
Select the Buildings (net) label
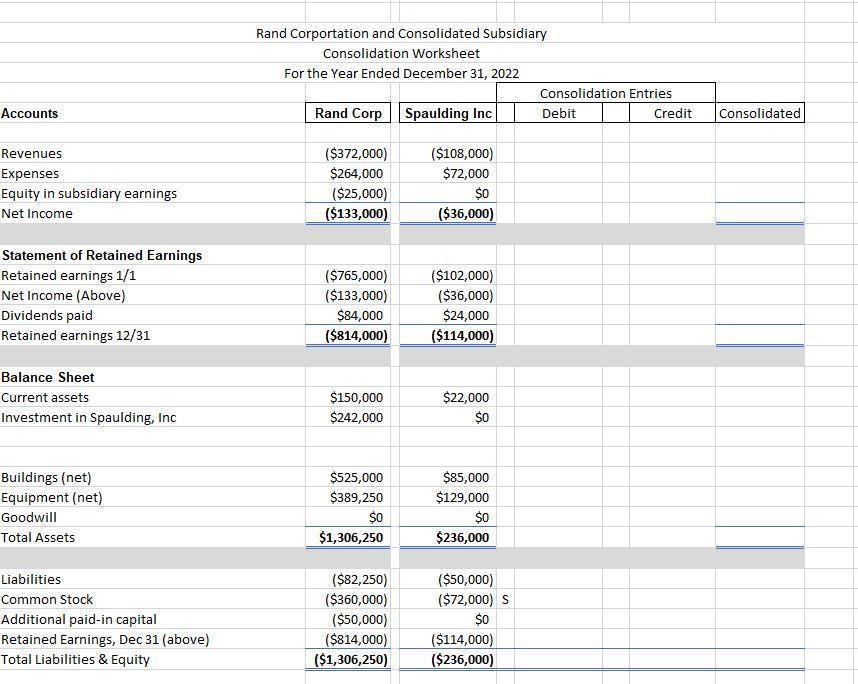[x=46, y=478]
